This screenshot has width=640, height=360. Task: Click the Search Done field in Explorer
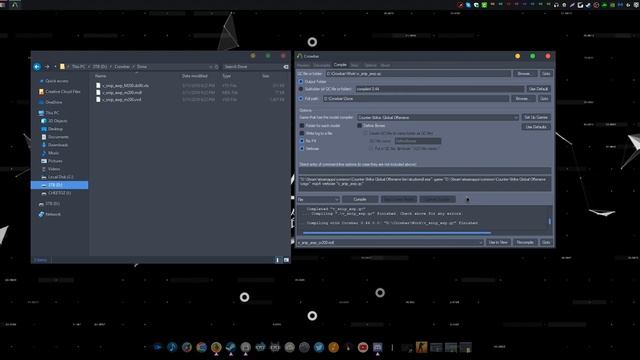(252, 67)
